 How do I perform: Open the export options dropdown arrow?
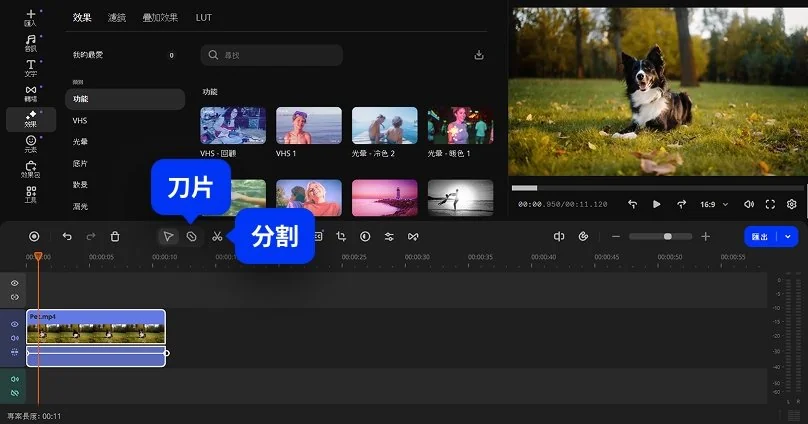[x=787, y=236]
